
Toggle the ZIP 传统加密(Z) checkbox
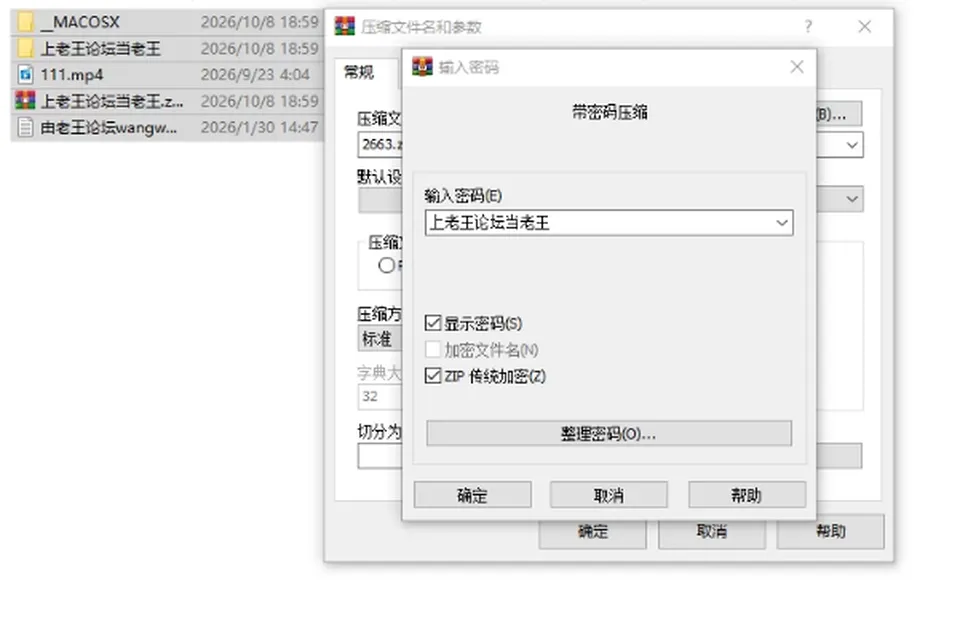tap(433, 375)
